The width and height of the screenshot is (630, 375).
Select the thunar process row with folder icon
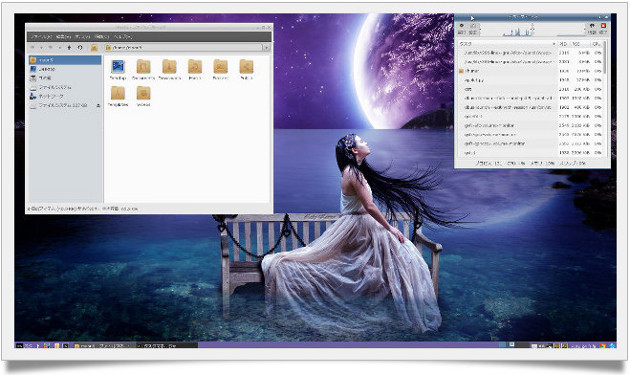[x=530, y=71]
